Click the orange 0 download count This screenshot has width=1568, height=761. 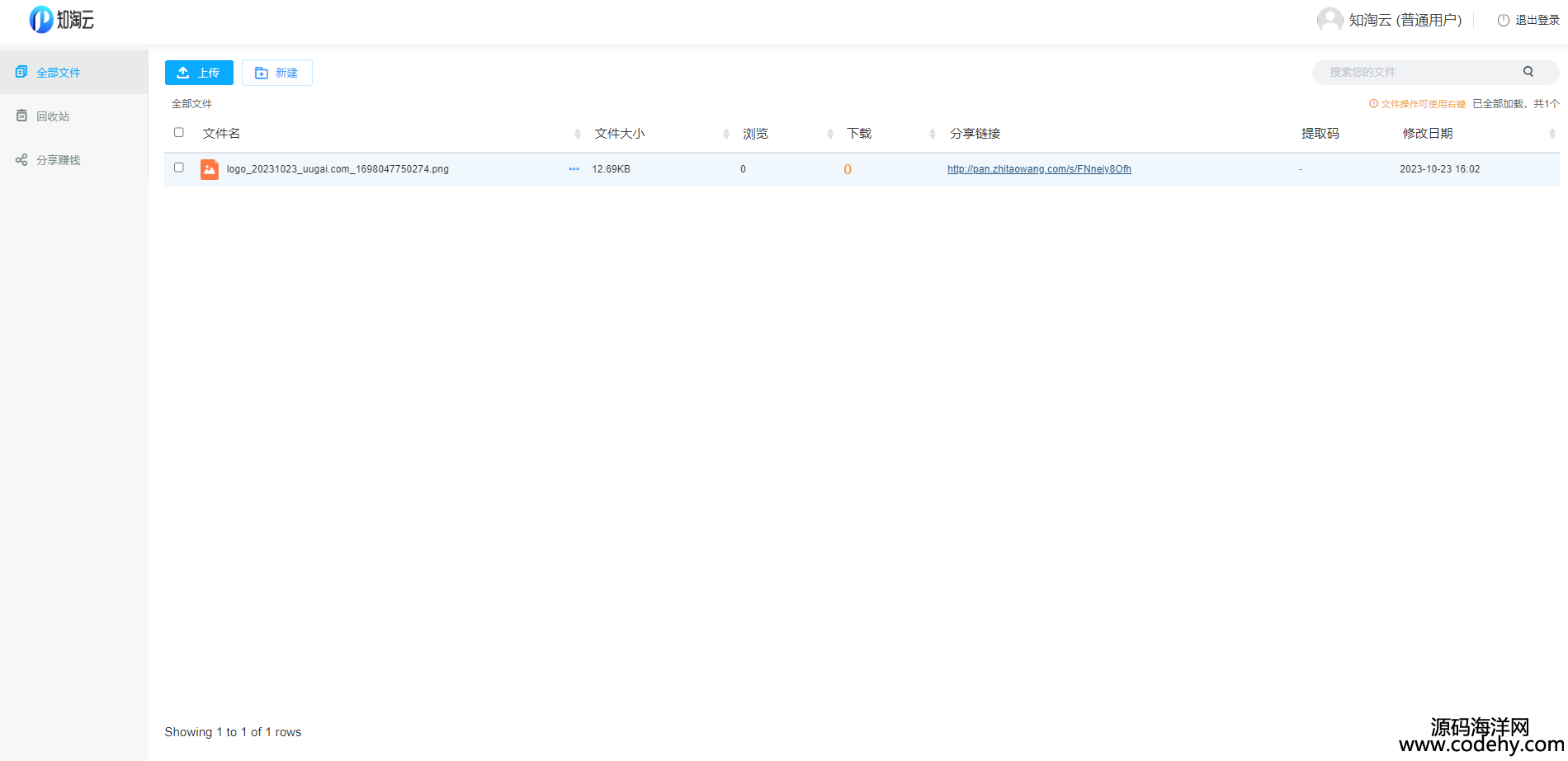click(x=848, y=170)
